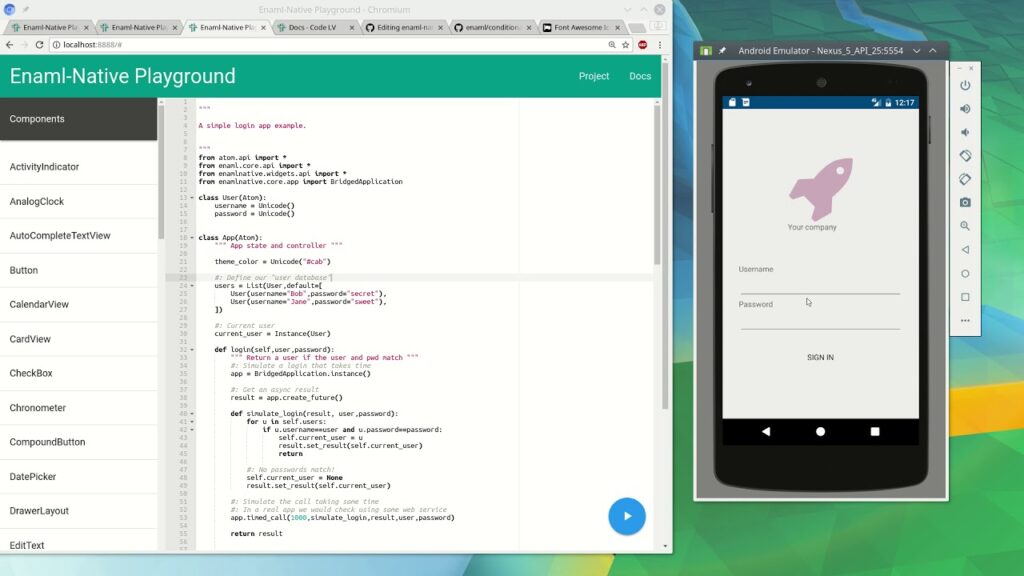Select AnalogClock component
This screenshot has height=576, width=1024.
pyautogui.click(x=78, y=201)
